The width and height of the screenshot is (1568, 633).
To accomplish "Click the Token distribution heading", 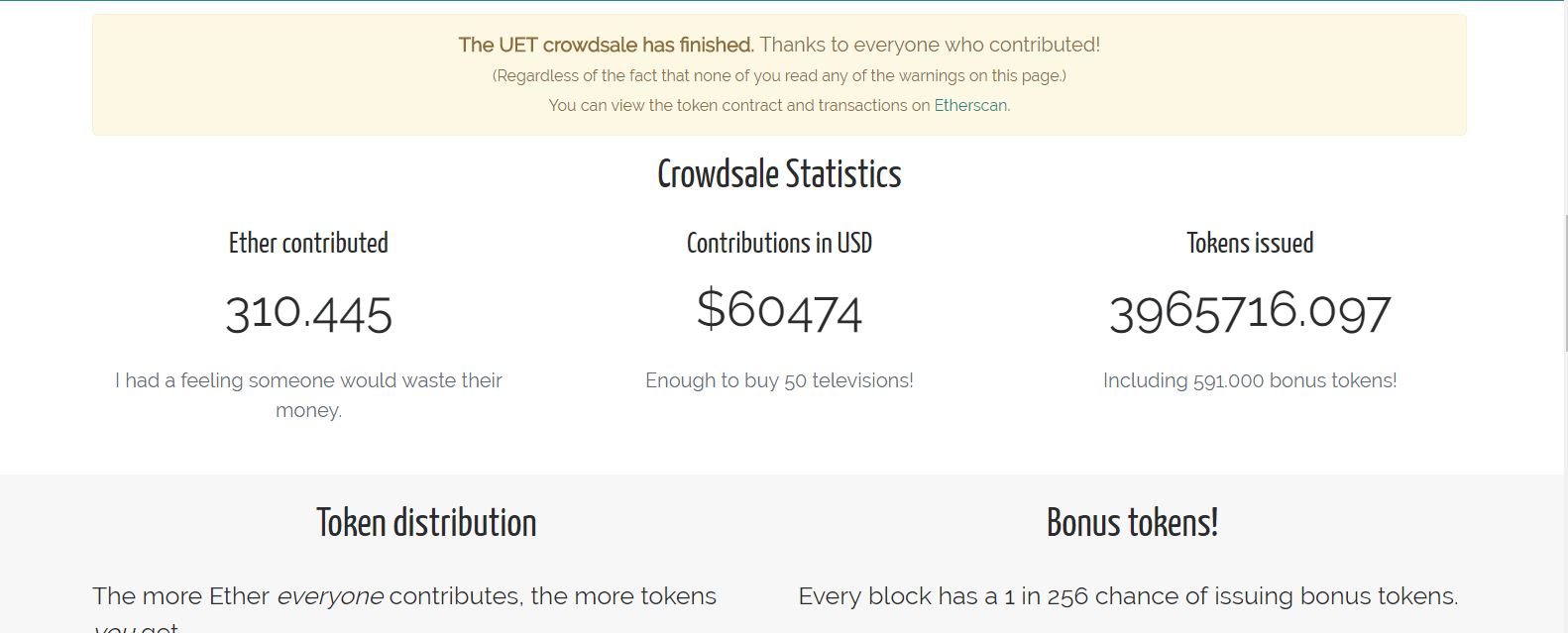I will pos(426,523).
